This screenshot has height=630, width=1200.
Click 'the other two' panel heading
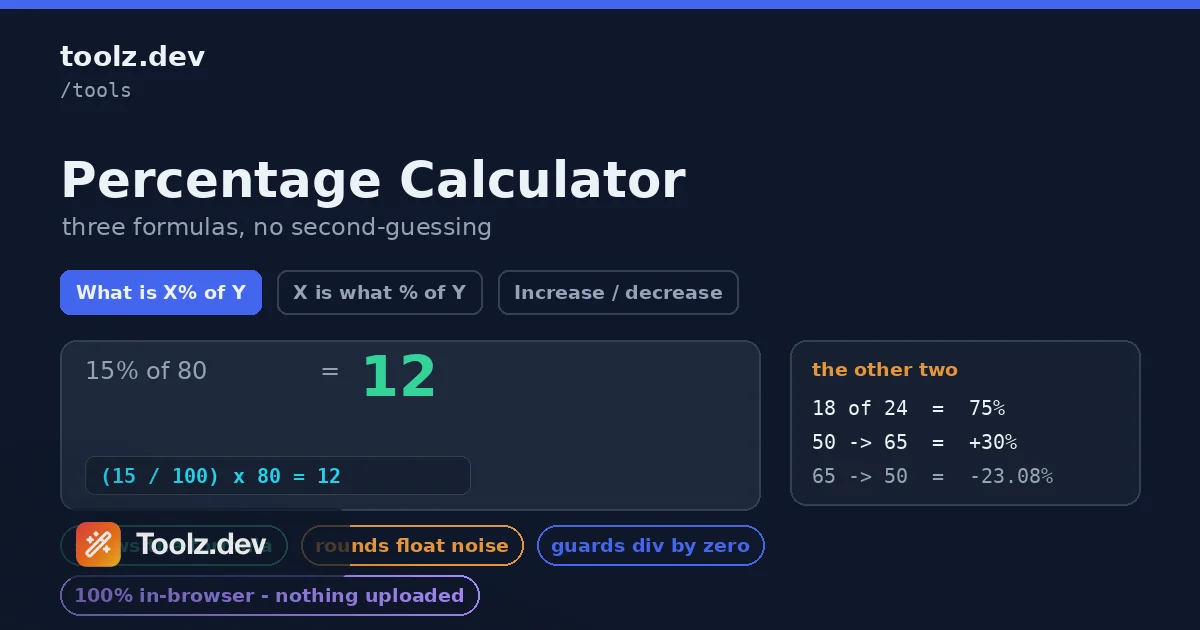pyautogui.click(x=885, y=370)
